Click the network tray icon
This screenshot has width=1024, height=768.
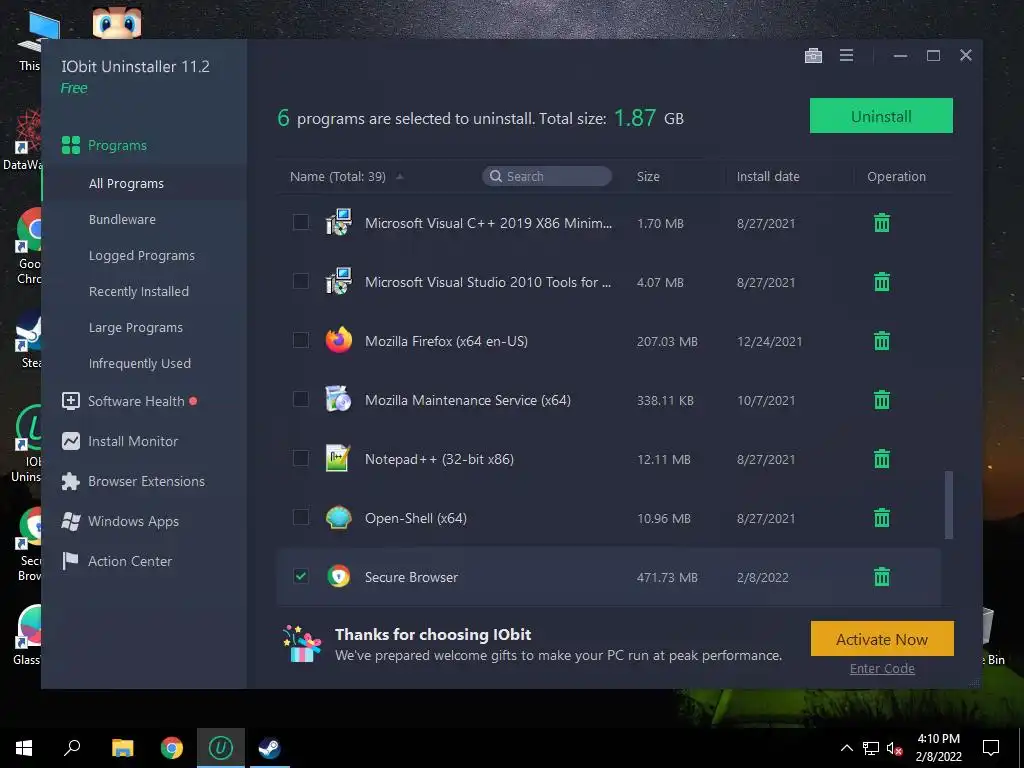pyautogui.click(x=871, y=748)
